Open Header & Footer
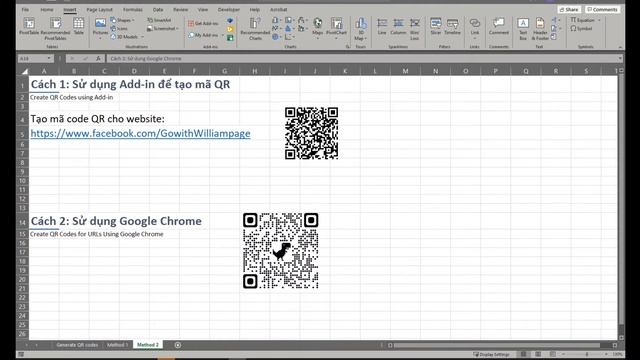This screenshot has height=360, width=640. (540, 29)
